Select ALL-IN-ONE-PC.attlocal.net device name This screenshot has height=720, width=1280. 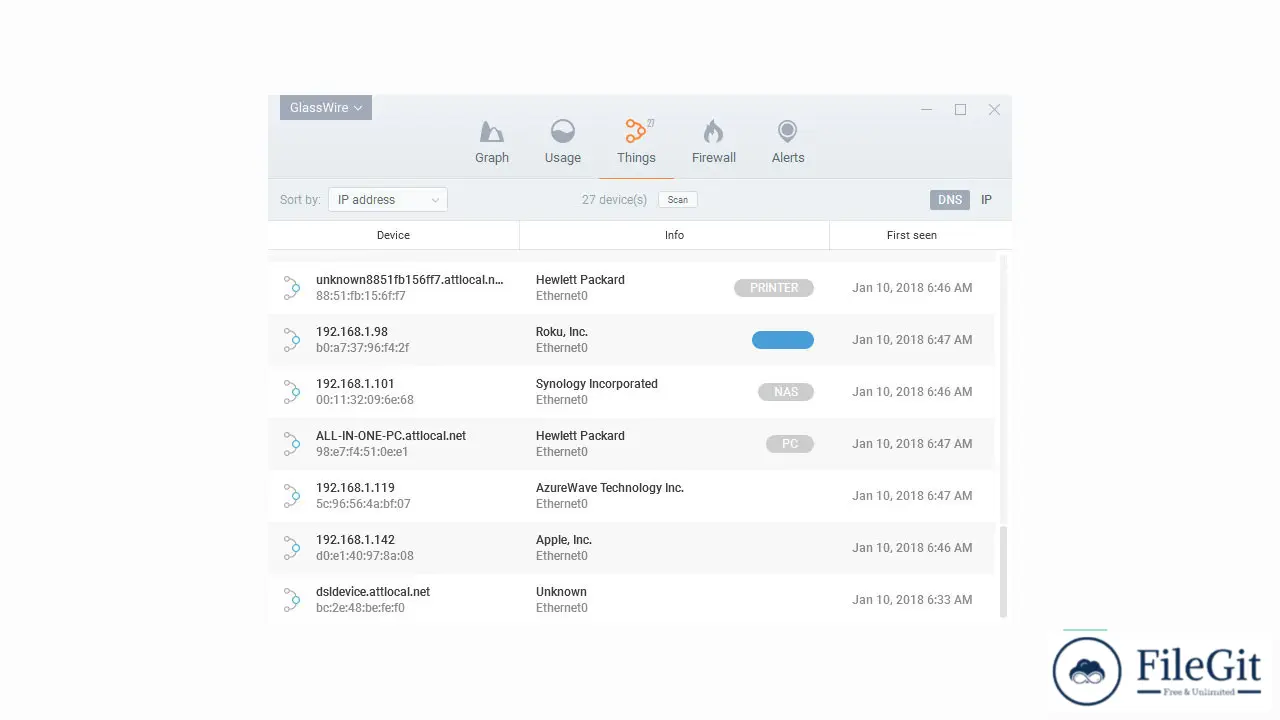[391, 436]
